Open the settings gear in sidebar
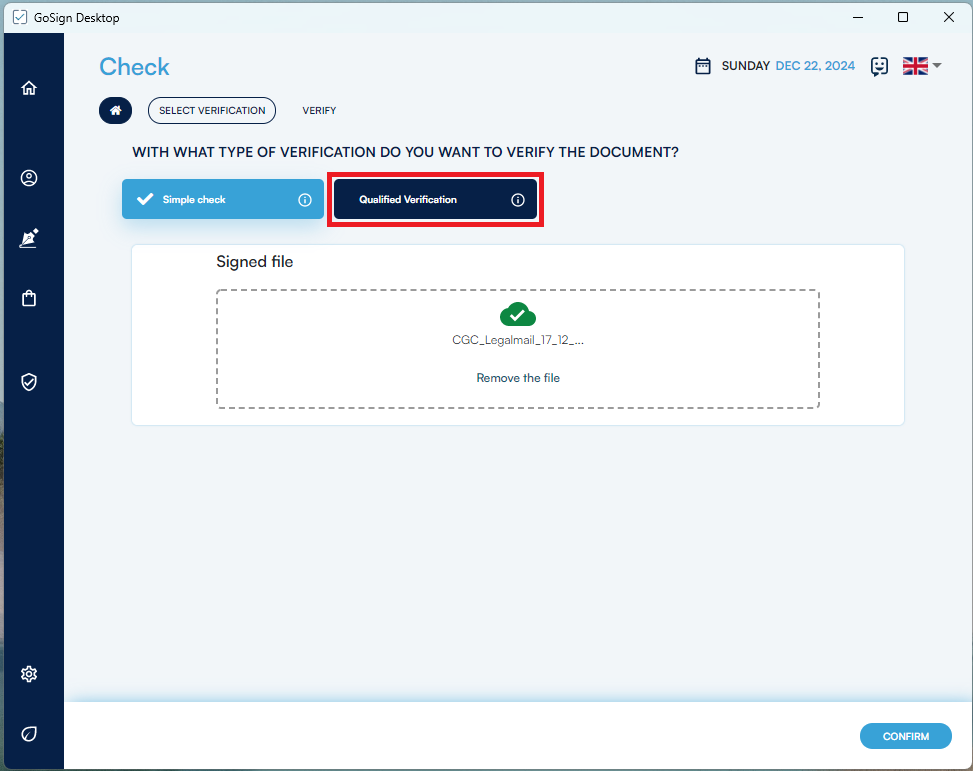 point(29,674)
